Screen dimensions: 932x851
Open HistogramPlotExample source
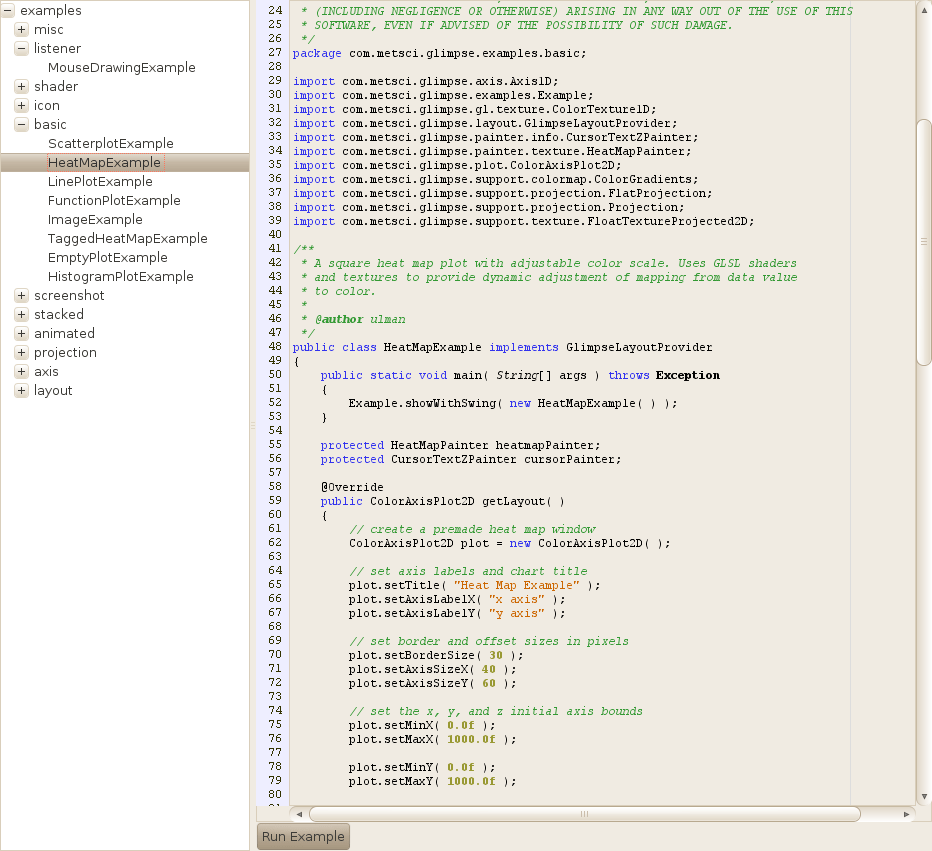coord(121,277)
